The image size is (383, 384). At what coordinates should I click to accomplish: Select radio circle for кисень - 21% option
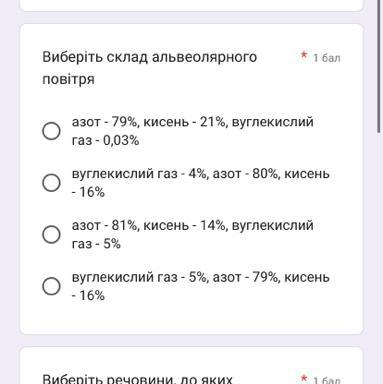[51, 131]
